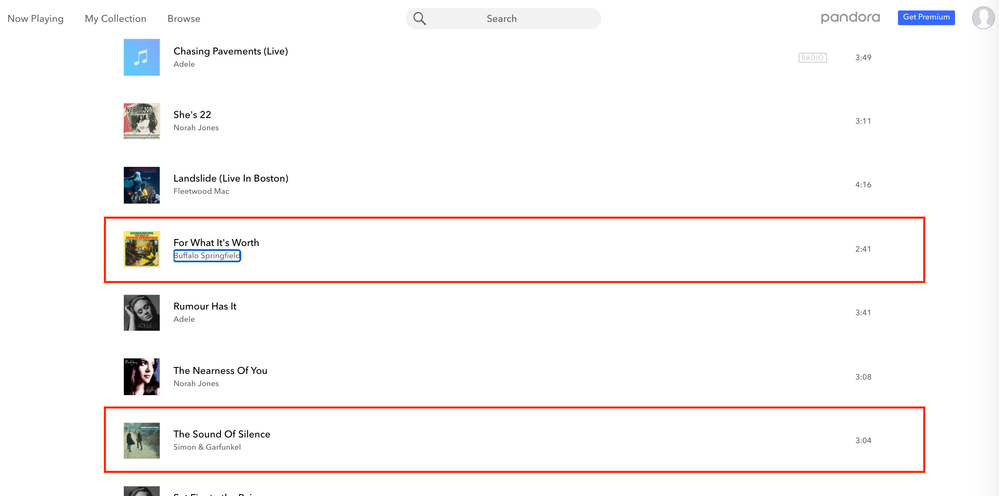Click The Nearness Of You album artwork

click(141, 377)
